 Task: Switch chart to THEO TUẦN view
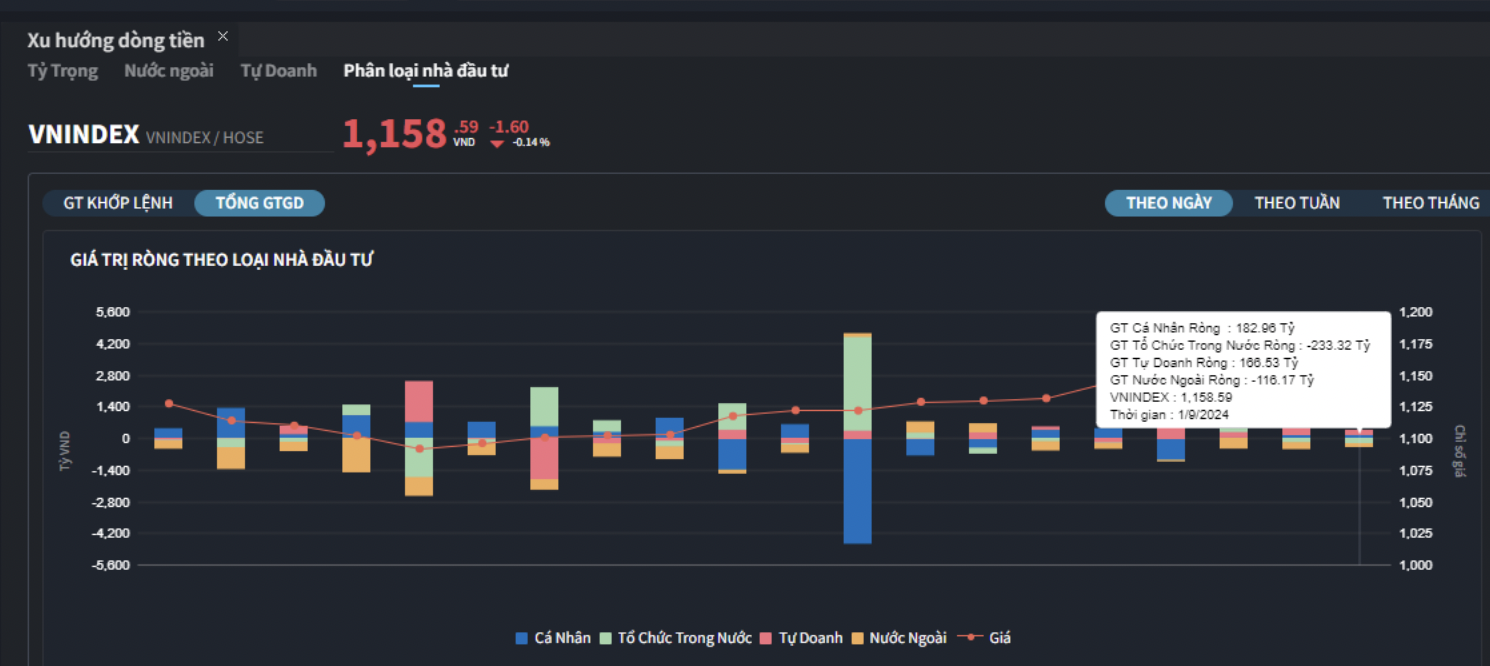(x=1297, y=203)
